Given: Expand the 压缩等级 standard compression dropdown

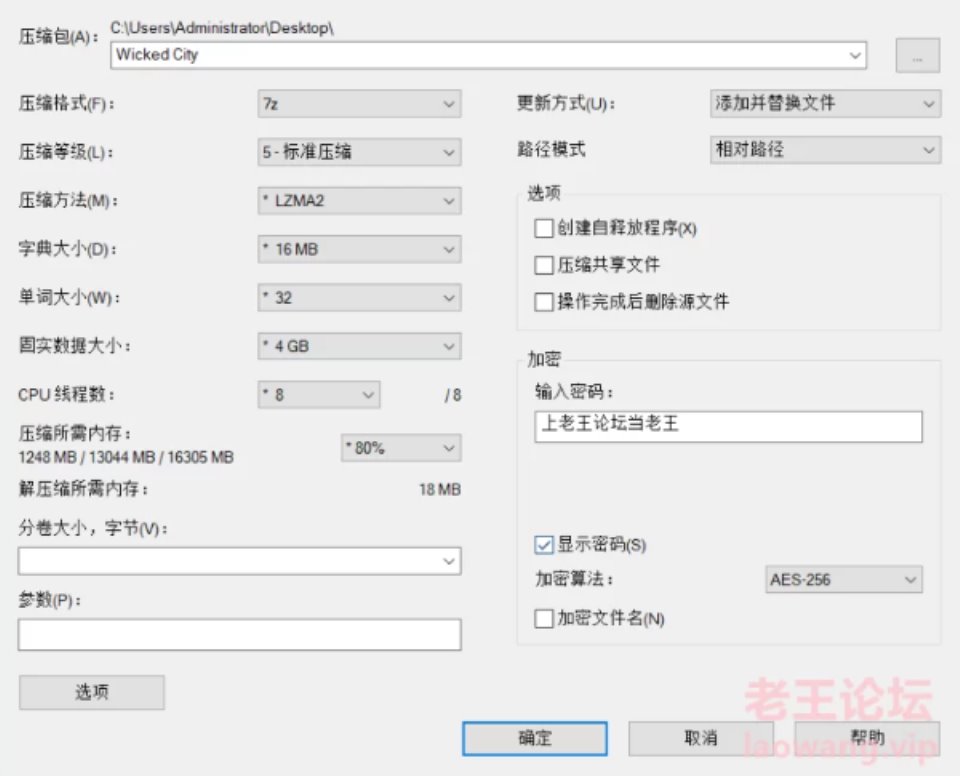Looking at the screenshot, I should 359,152.
